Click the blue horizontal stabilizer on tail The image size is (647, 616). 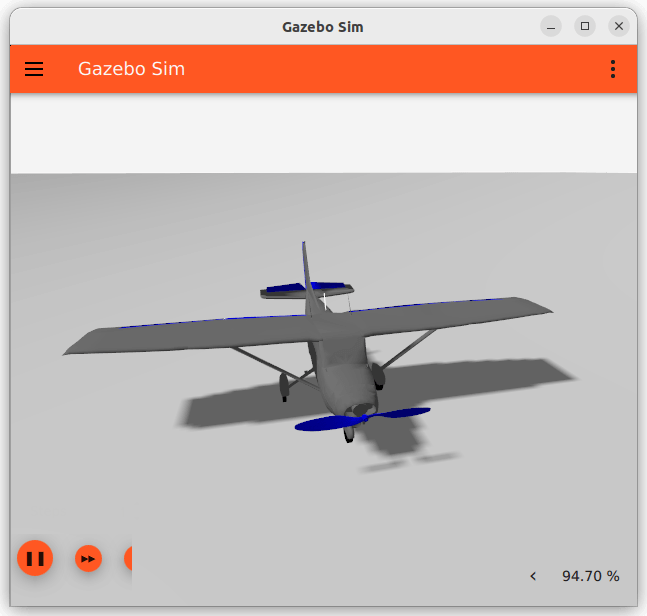click(285, 290)
